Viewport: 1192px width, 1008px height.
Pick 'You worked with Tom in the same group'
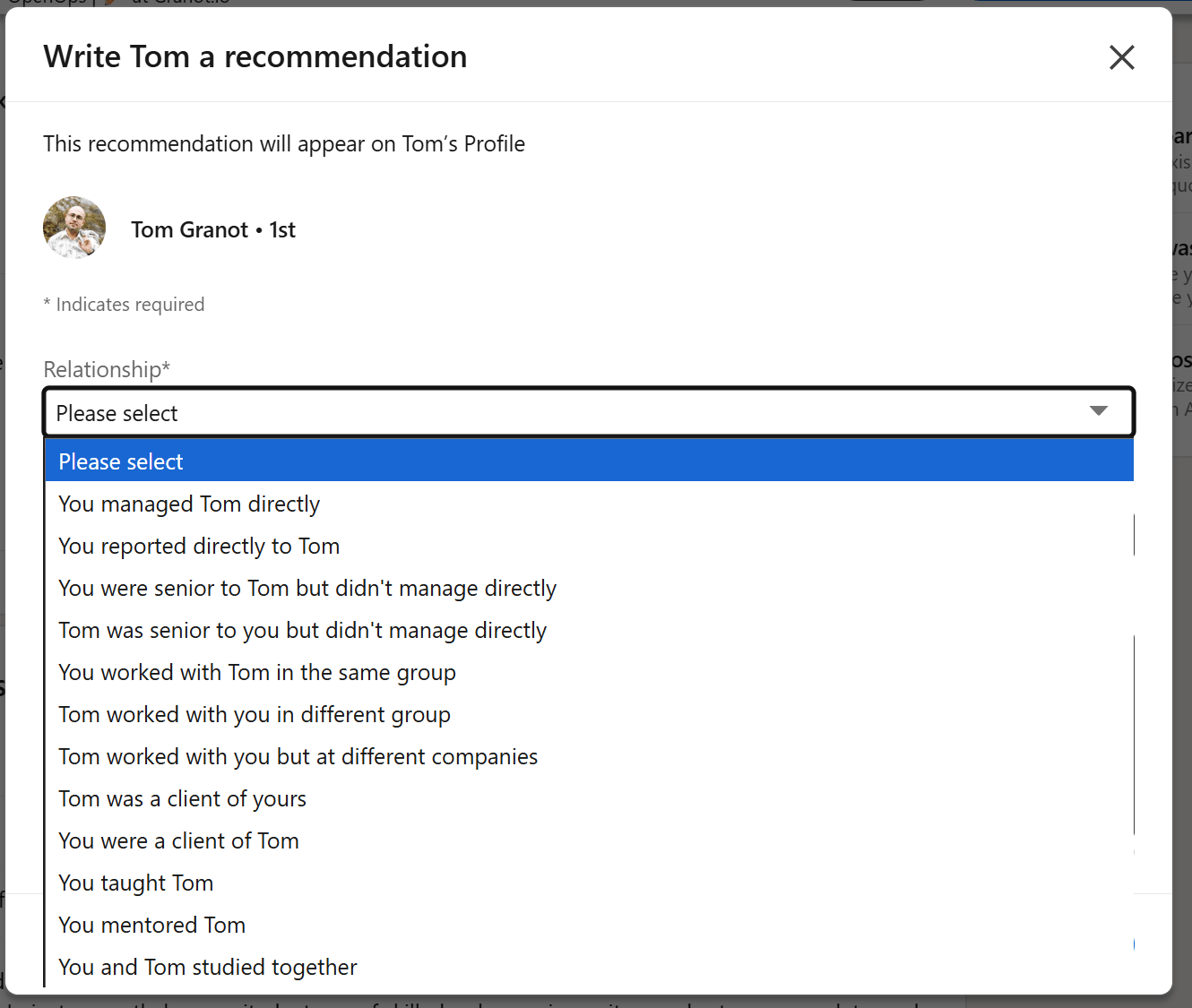[257, 672]
